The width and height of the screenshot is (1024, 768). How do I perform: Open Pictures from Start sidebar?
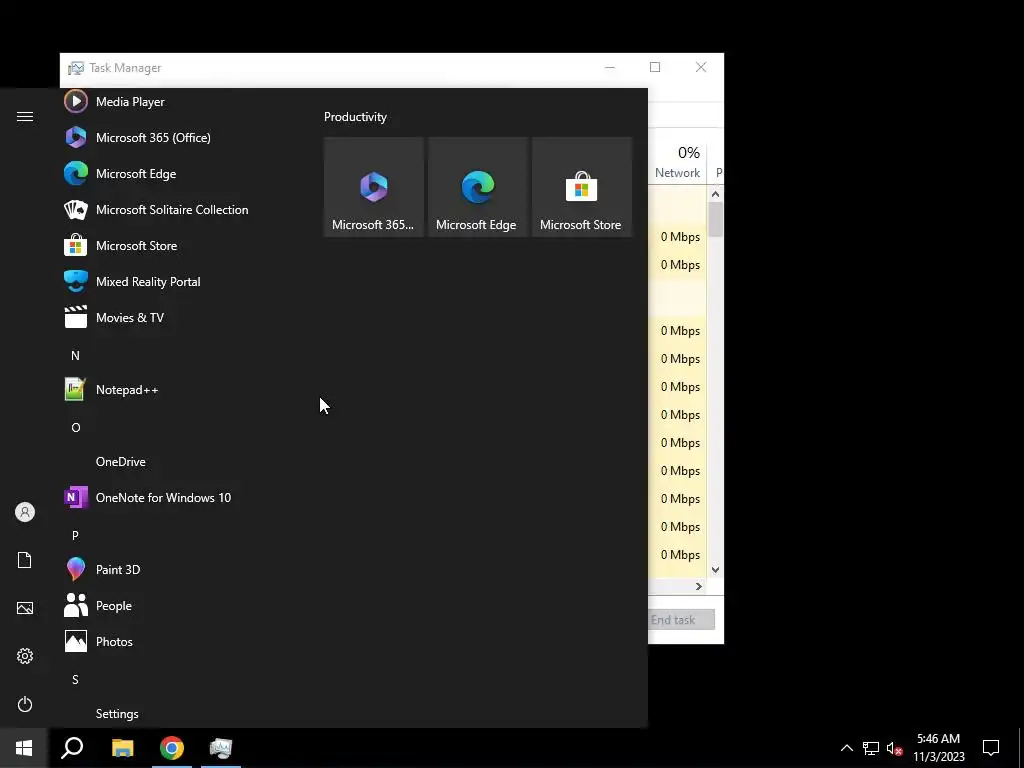pos(25,608)
